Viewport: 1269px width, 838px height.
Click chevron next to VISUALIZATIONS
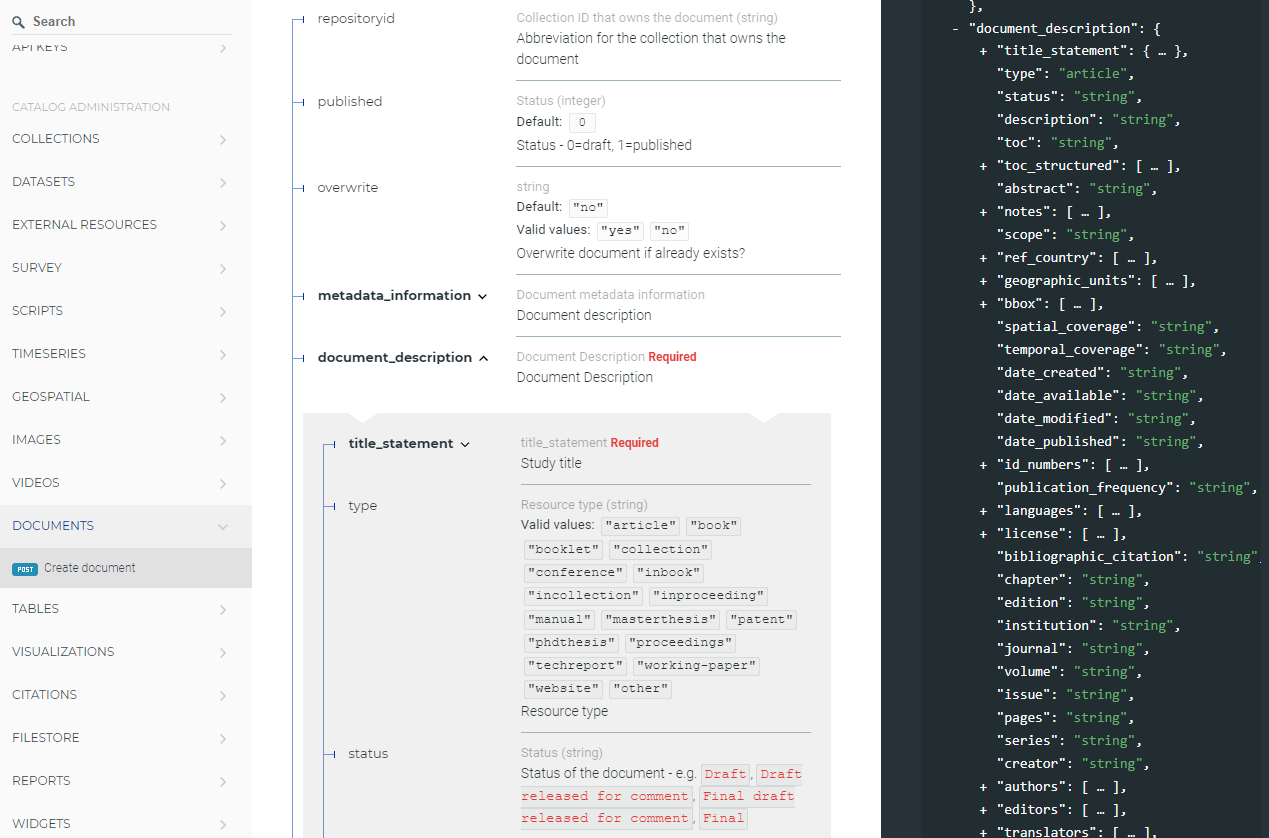(222, 652)
